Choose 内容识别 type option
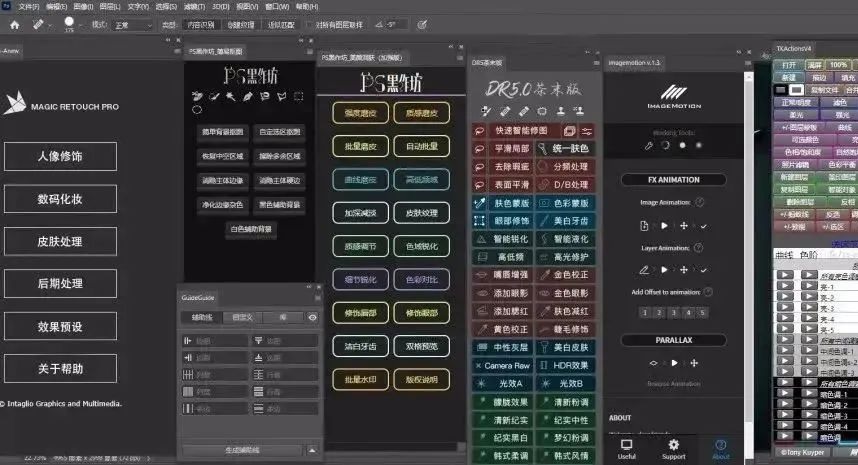Screen dimensions: 858x465 [x=201, y=25]
